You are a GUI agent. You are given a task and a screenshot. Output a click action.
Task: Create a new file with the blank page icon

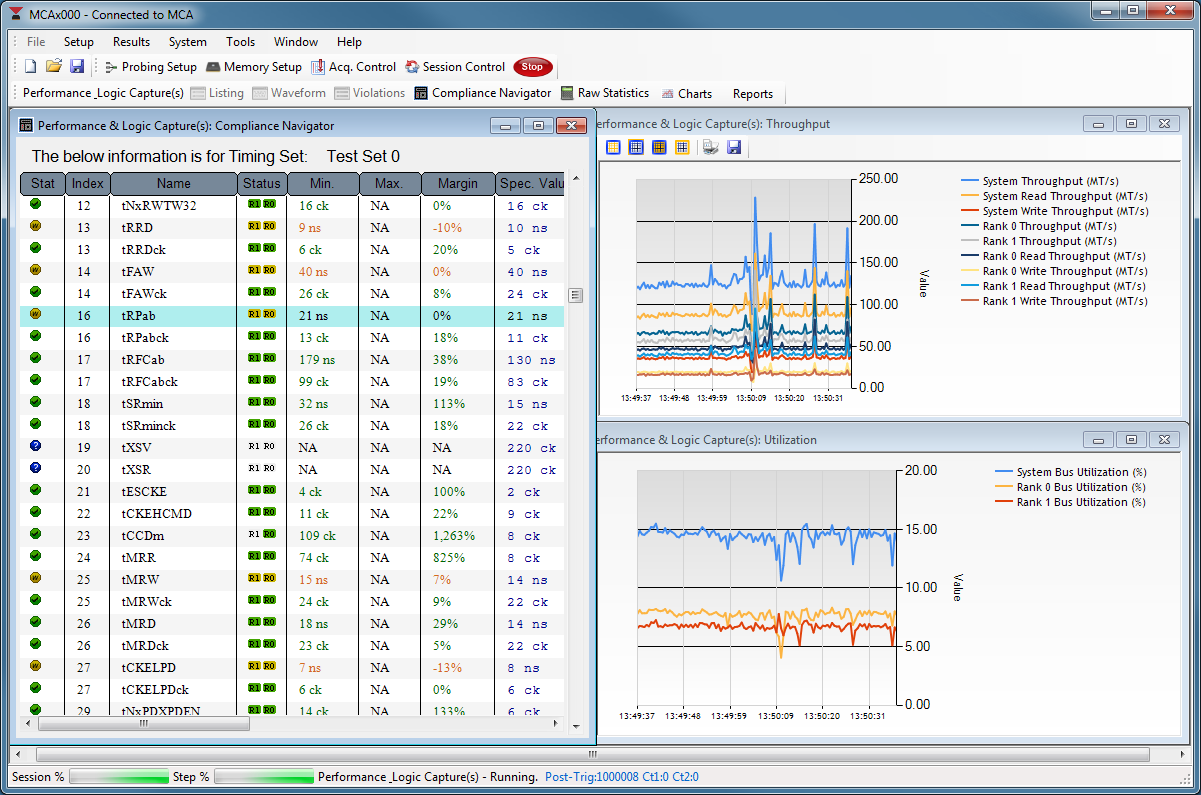tap(30, 67)
